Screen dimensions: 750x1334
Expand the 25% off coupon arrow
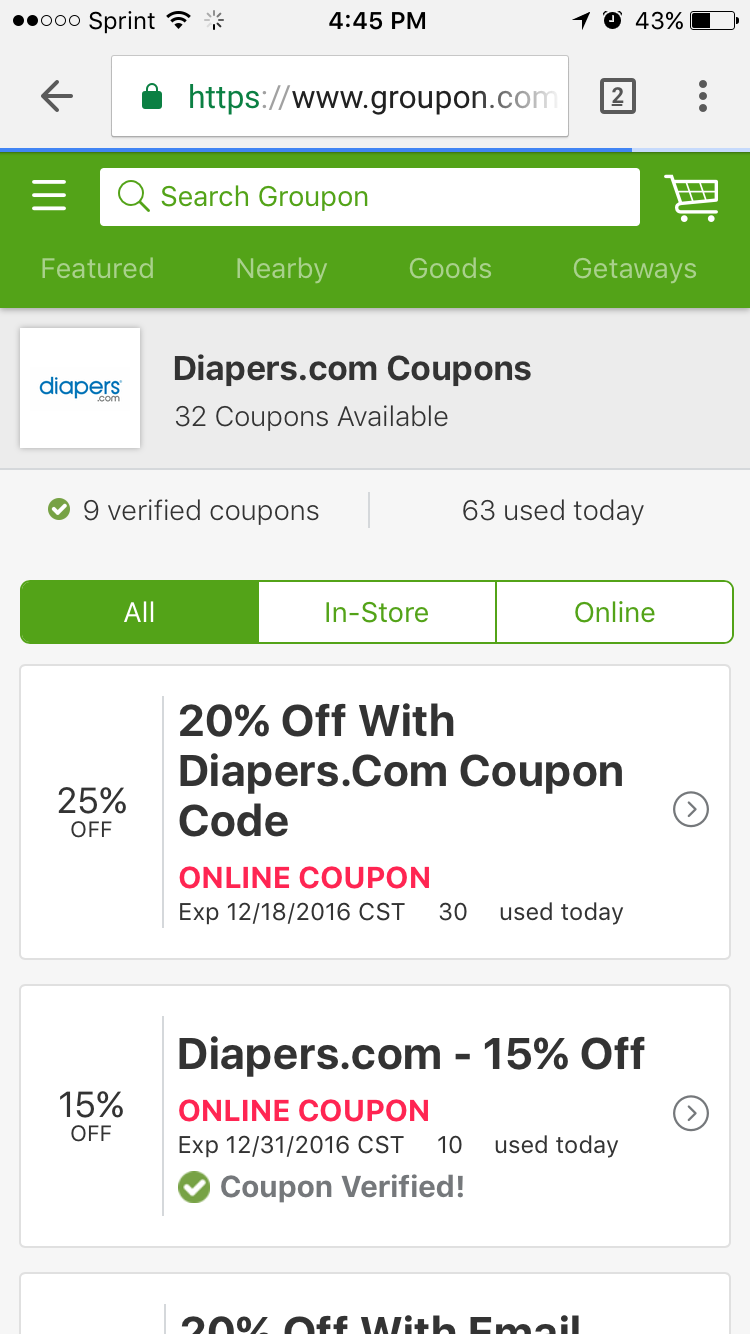coord(691,809)
